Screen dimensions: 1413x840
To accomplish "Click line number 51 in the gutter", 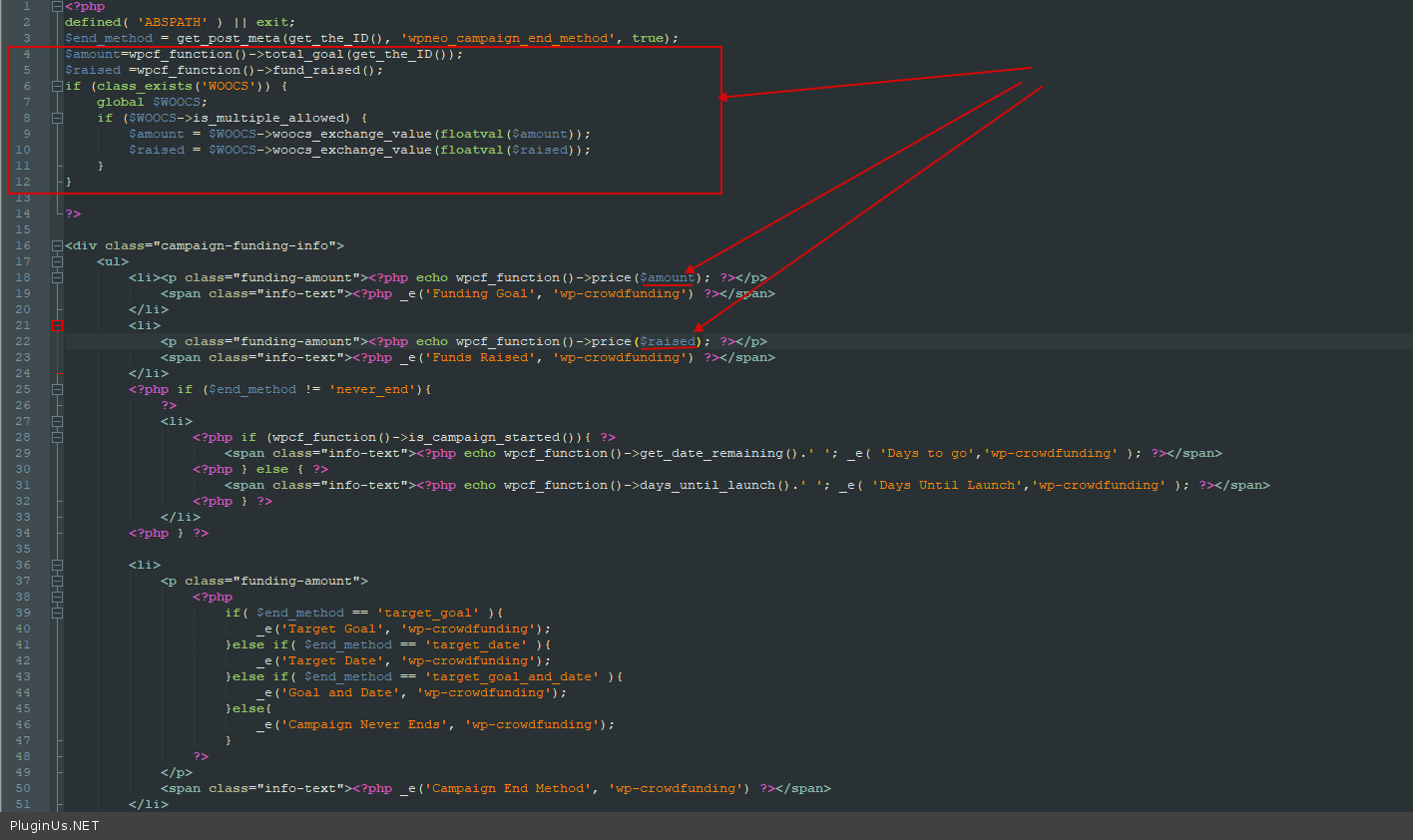I will 23,804.
